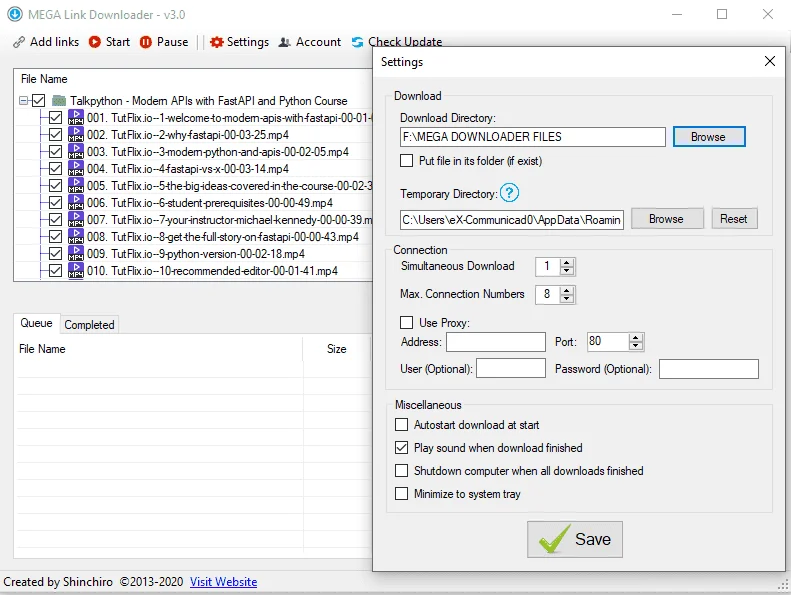Select file 004 fastapi-vs-x in the tree
Image resolution: width=791 pixels, height=595 pixels.
point(188,169)
